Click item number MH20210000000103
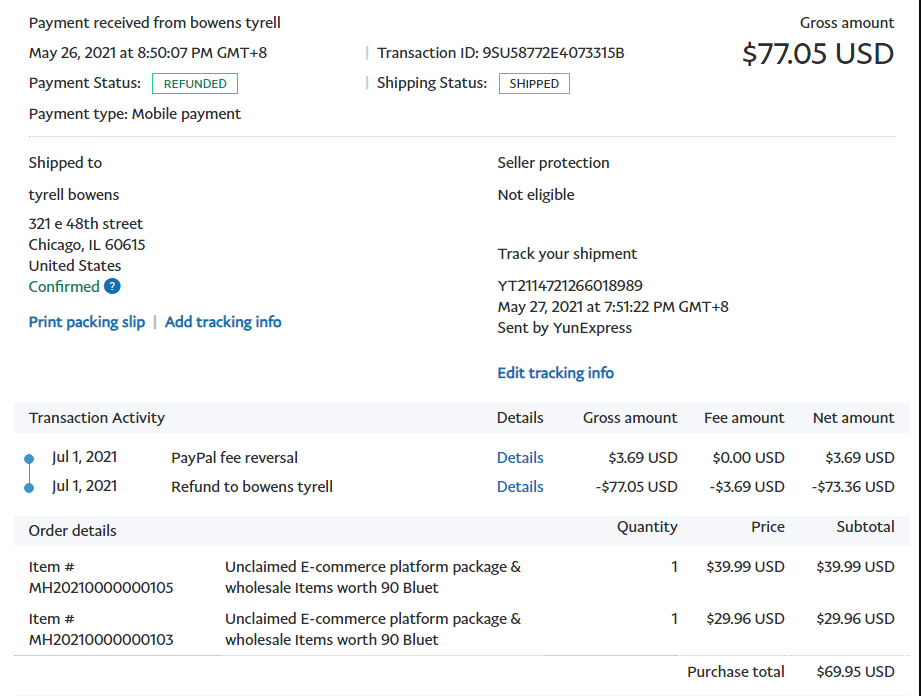This screenshot has width=921, height=696. click(x=101, y=640)
